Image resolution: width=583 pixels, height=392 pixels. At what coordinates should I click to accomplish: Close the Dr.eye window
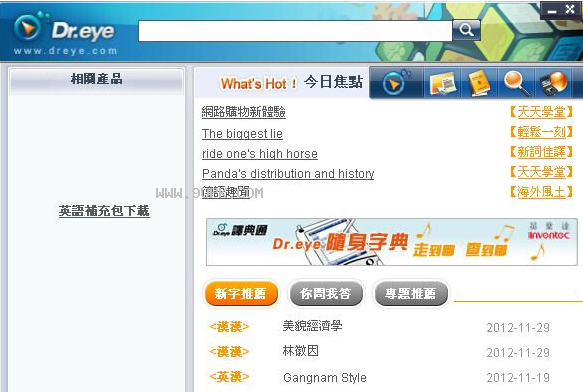click(x=570, y=9)
